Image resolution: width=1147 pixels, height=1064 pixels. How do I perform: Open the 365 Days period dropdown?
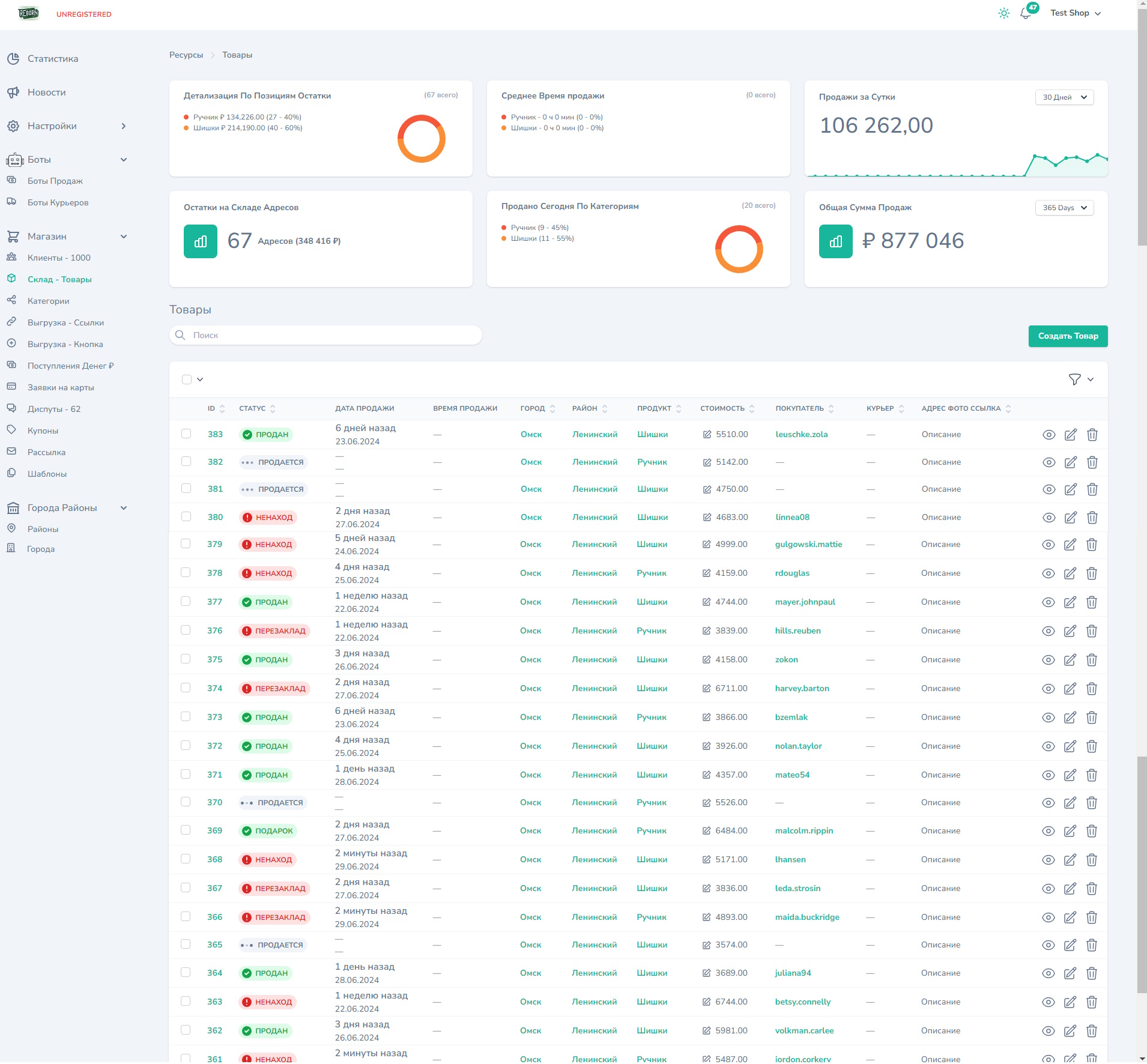(1064, 208)
